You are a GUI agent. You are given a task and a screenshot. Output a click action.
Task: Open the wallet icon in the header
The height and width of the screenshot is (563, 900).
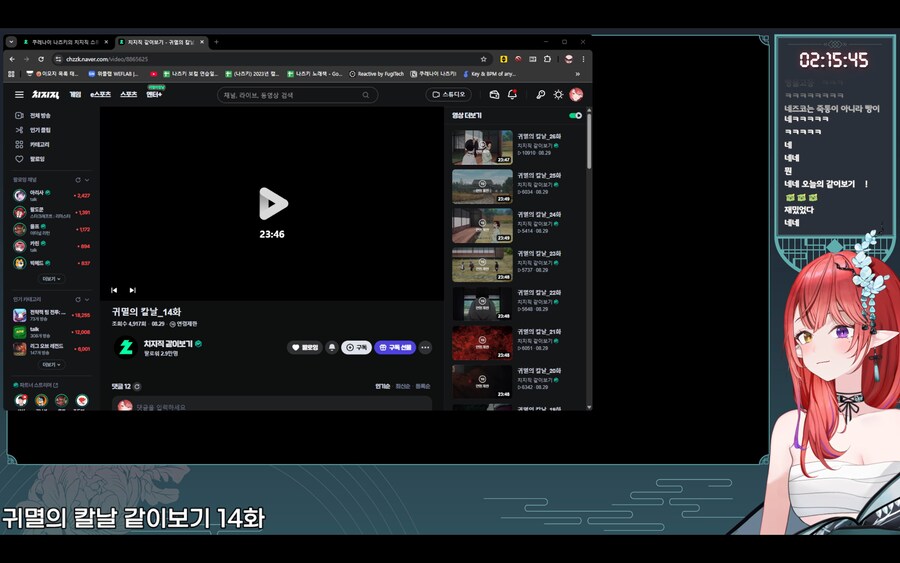coord(494,95)
